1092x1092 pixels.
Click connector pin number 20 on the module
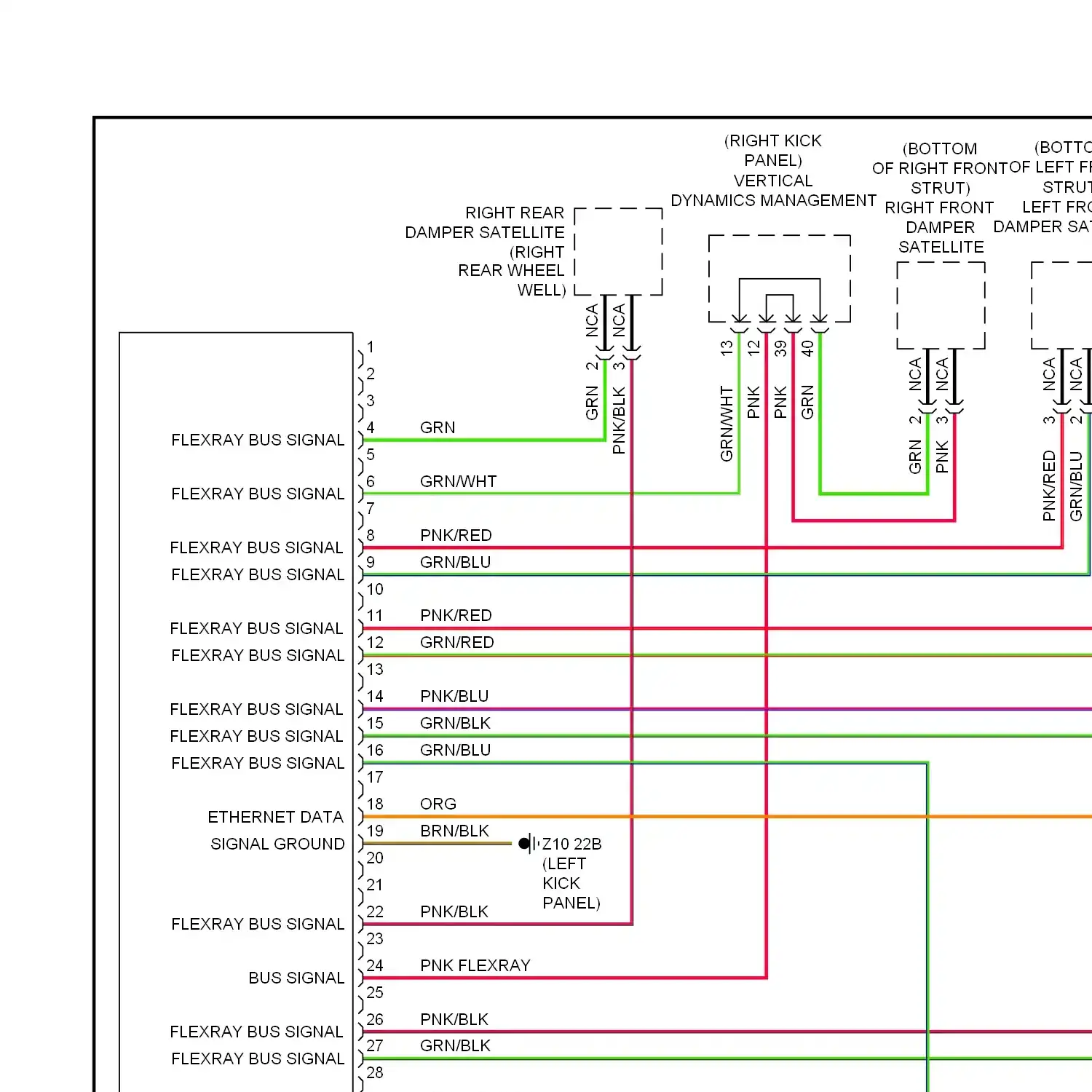(x=375, y=858)
